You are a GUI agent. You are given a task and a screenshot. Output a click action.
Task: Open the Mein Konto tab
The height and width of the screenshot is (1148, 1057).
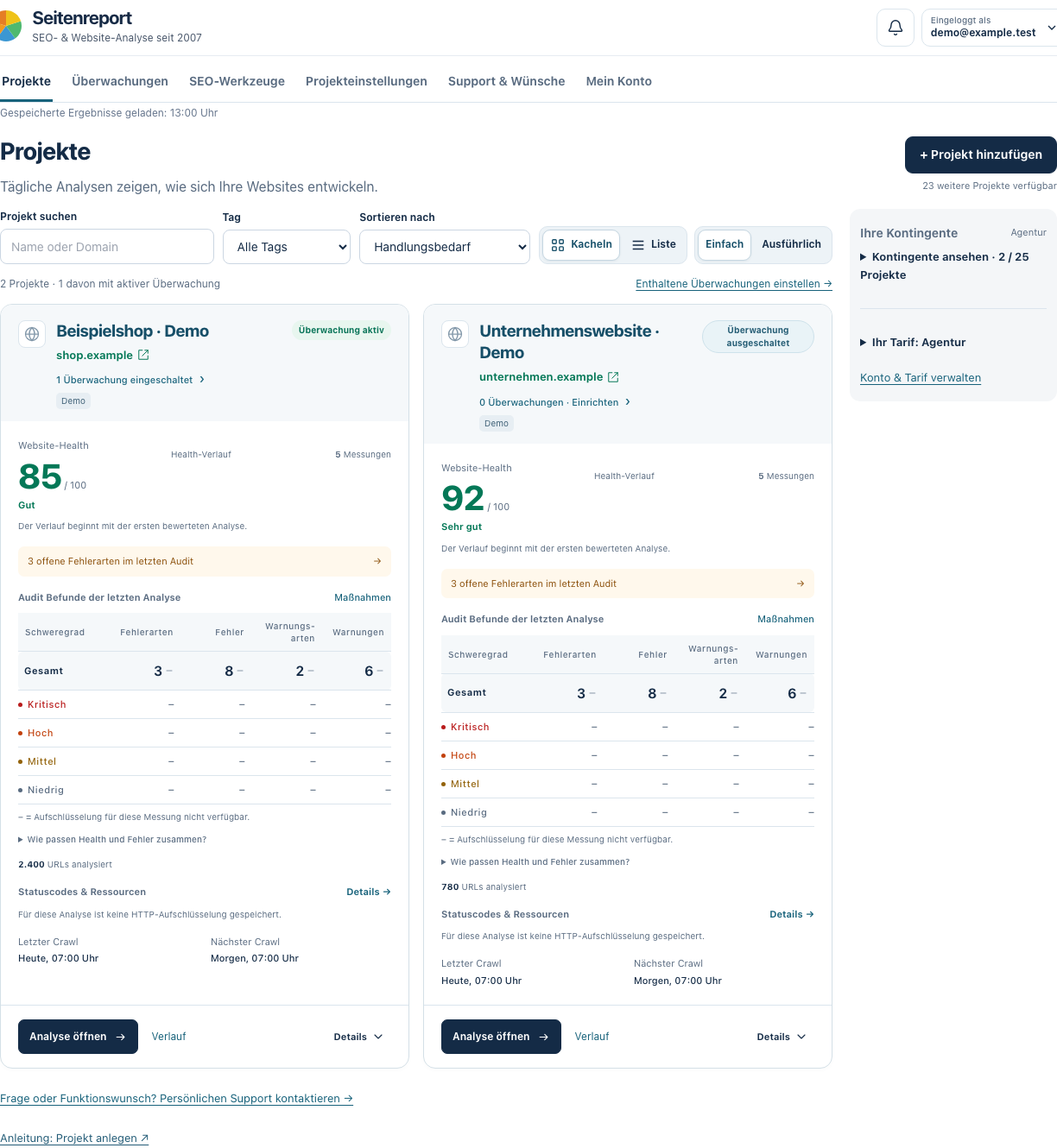[x=618, y=81]
